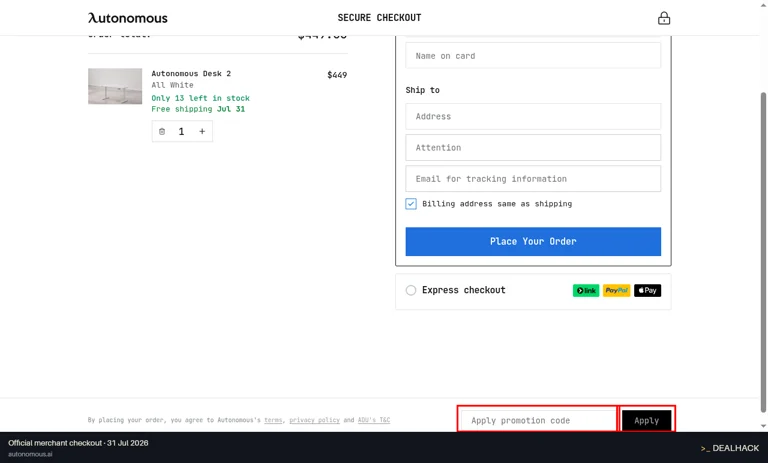Select the PayPal payment icon
Screen dimensions: 768x463
pos(616,291)
